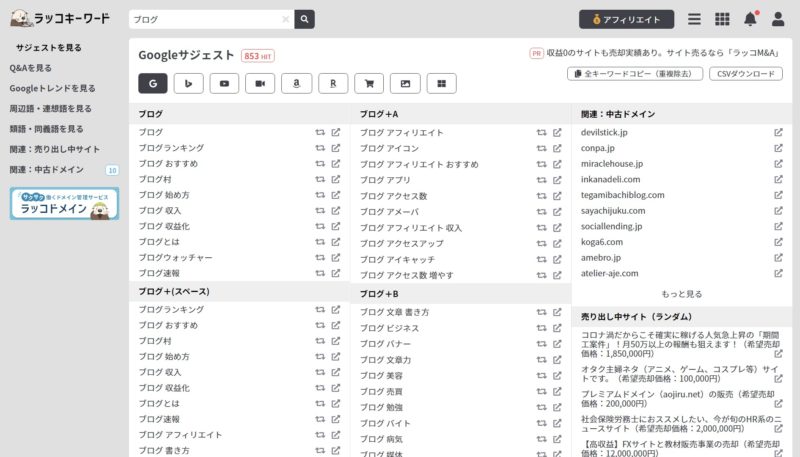Re-search icon for ブログ ビジネス

click(541, 328)
